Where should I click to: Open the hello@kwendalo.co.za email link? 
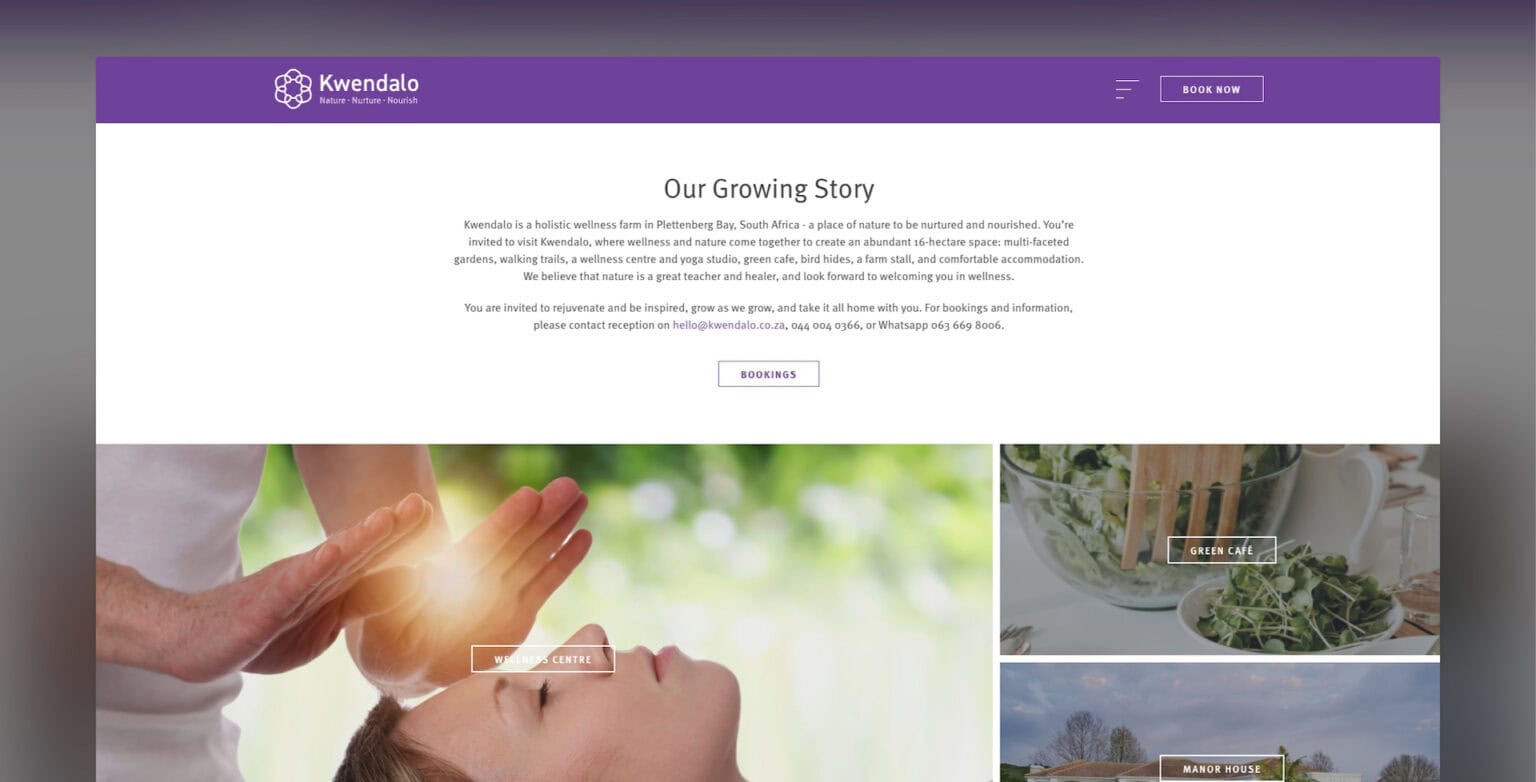click(x=728, y=325)
